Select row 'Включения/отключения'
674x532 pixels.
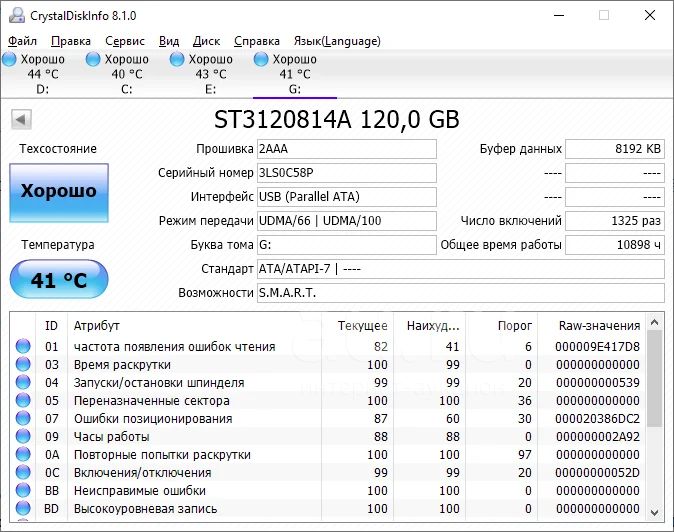pyautogui.click(x=328, y=473)
